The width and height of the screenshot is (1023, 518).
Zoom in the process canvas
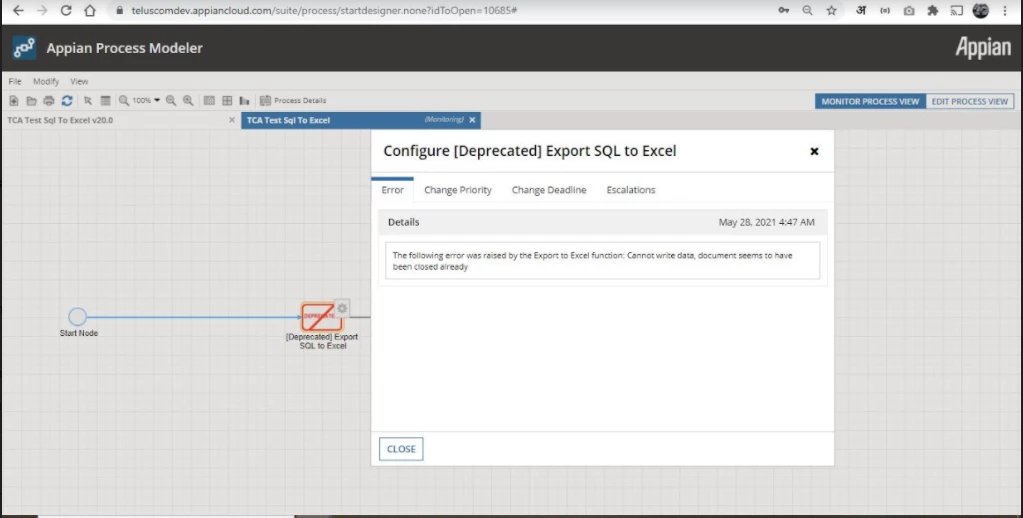pyautogui.click(x=188, y=100)
